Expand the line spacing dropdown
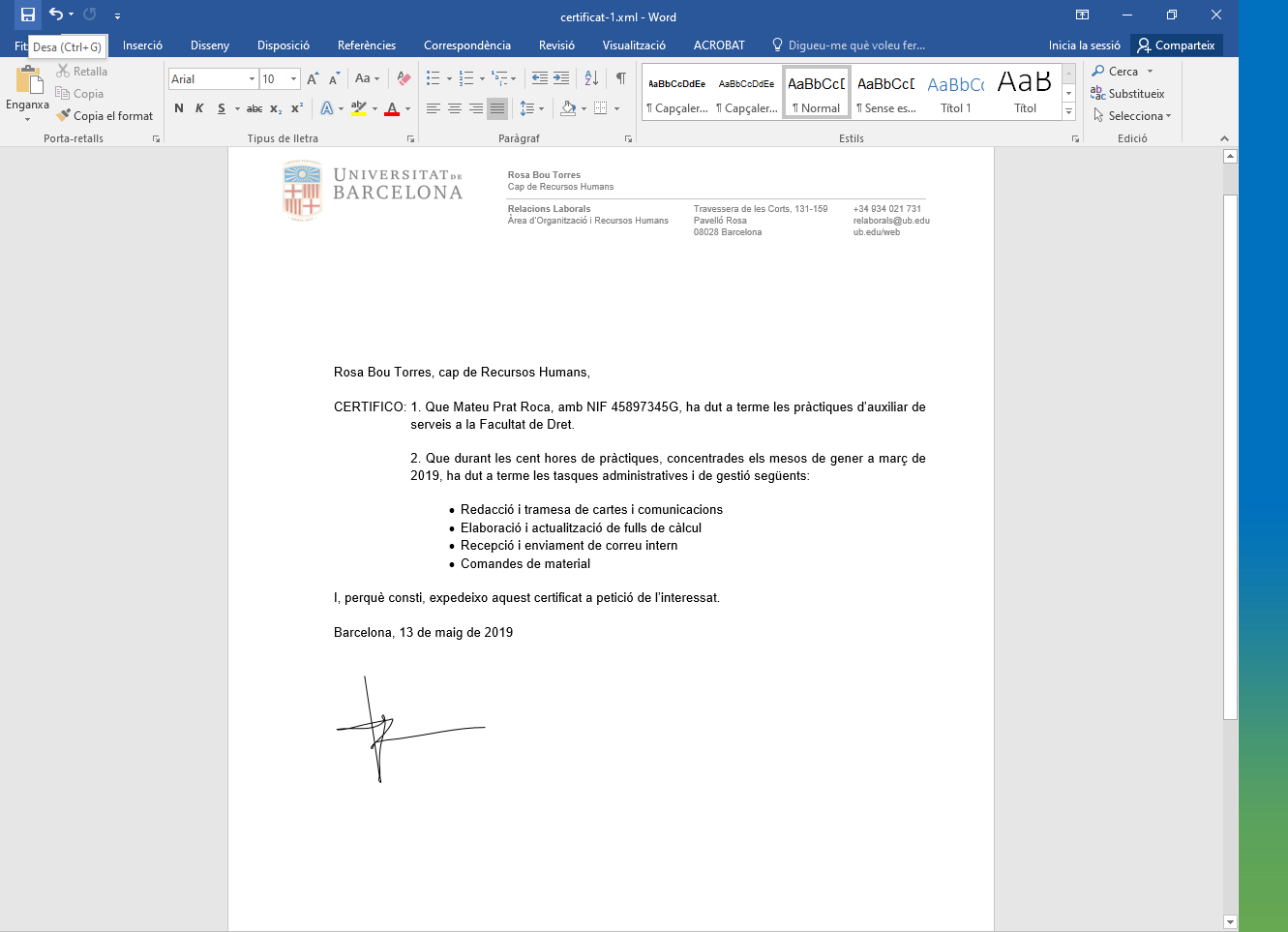Viewport: 1288px width, 932px height. (541, 108)
